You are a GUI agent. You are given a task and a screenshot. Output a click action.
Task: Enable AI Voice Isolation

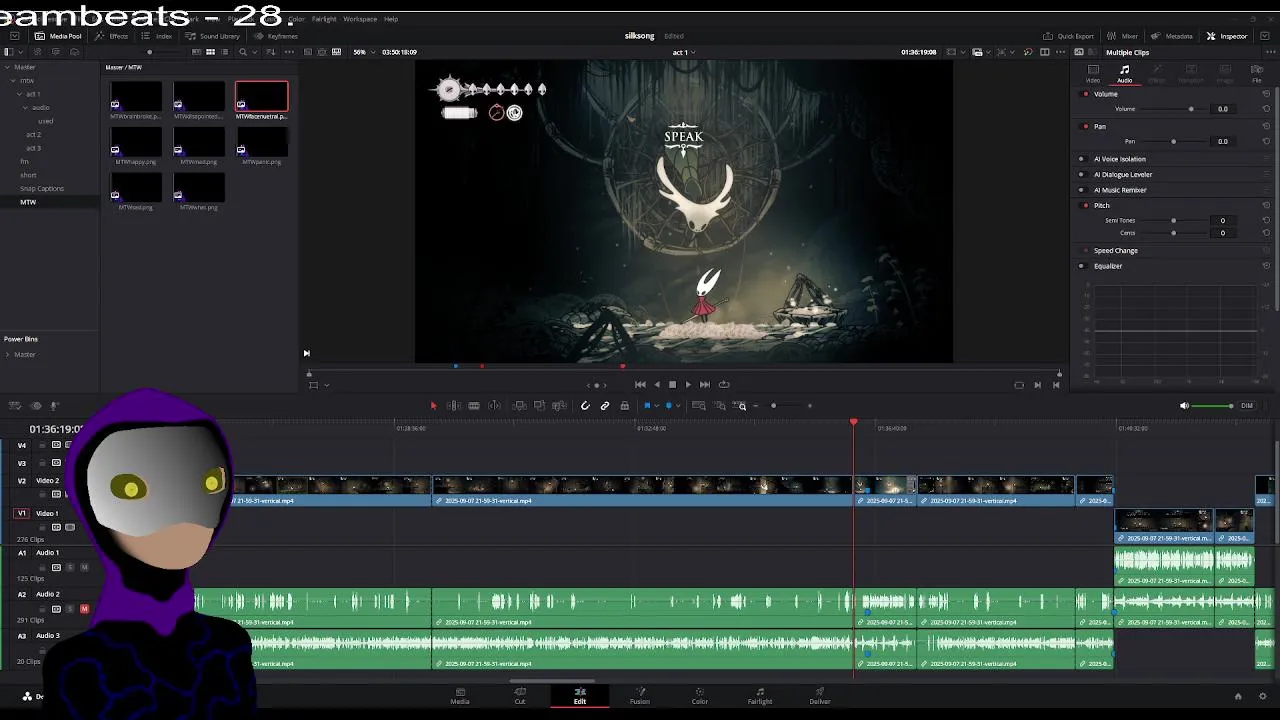tap(1081, 159)
